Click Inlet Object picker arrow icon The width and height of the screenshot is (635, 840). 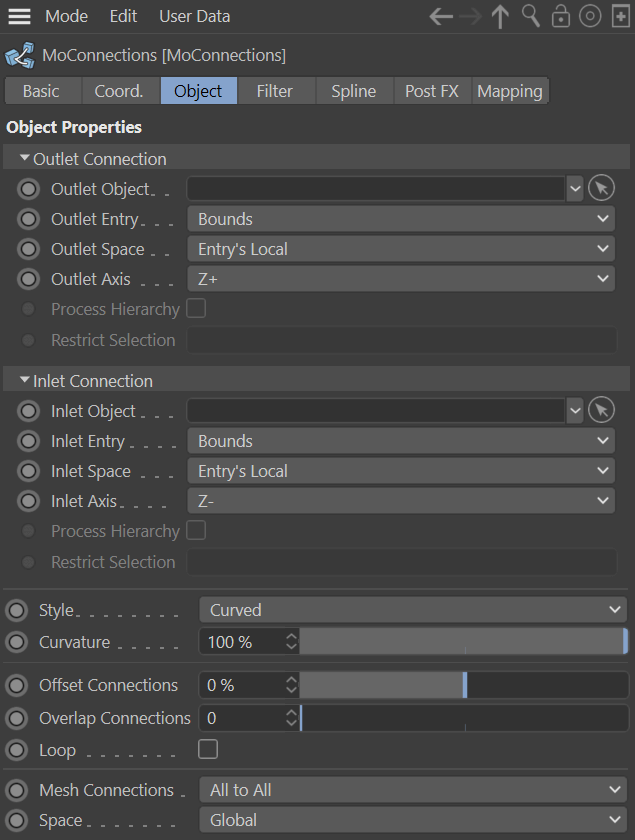tap(600, 411)
